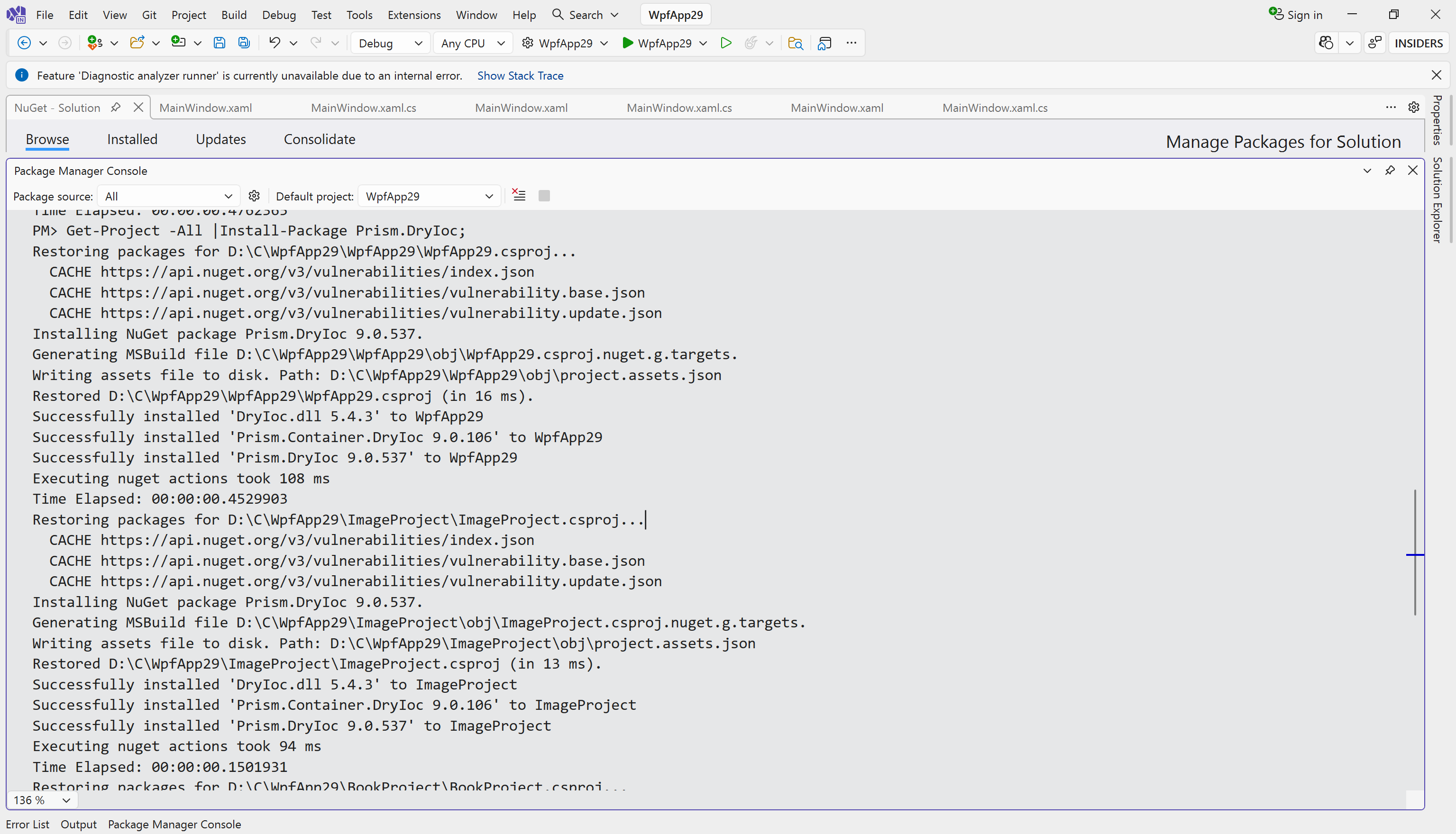Start WpfApp29 with green play button
This screenshot has height=834, width=1456.
tap(627, 43)
